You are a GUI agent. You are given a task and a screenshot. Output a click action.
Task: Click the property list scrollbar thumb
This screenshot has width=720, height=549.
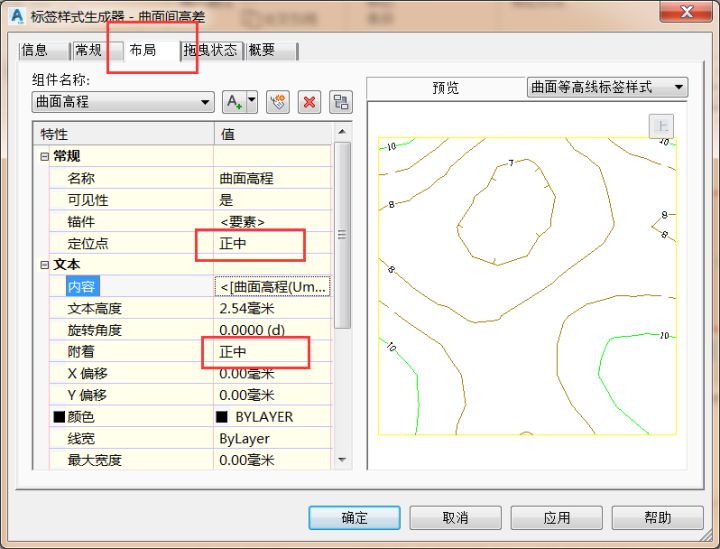pos(342,235)
